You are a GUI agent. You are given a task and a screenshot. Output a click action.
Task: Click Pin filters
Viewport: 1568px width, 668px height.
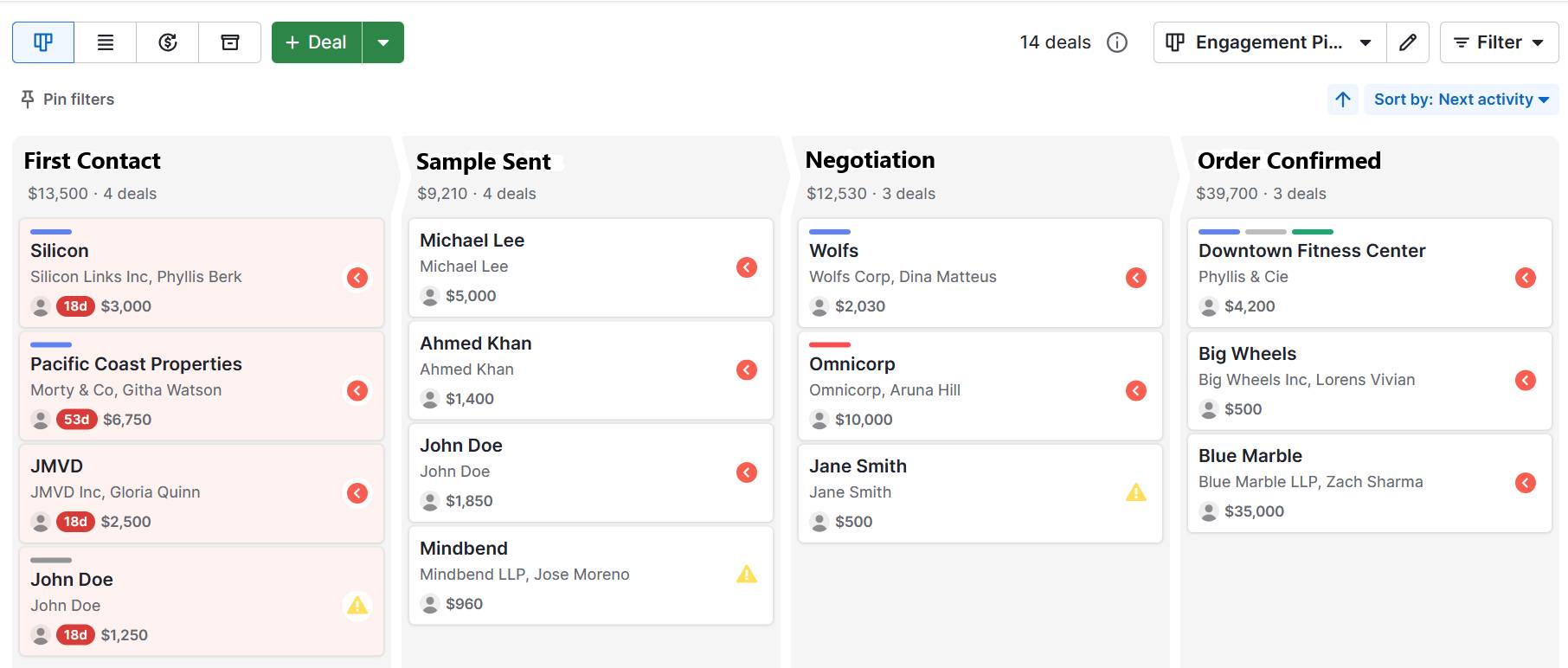(67, 100)
